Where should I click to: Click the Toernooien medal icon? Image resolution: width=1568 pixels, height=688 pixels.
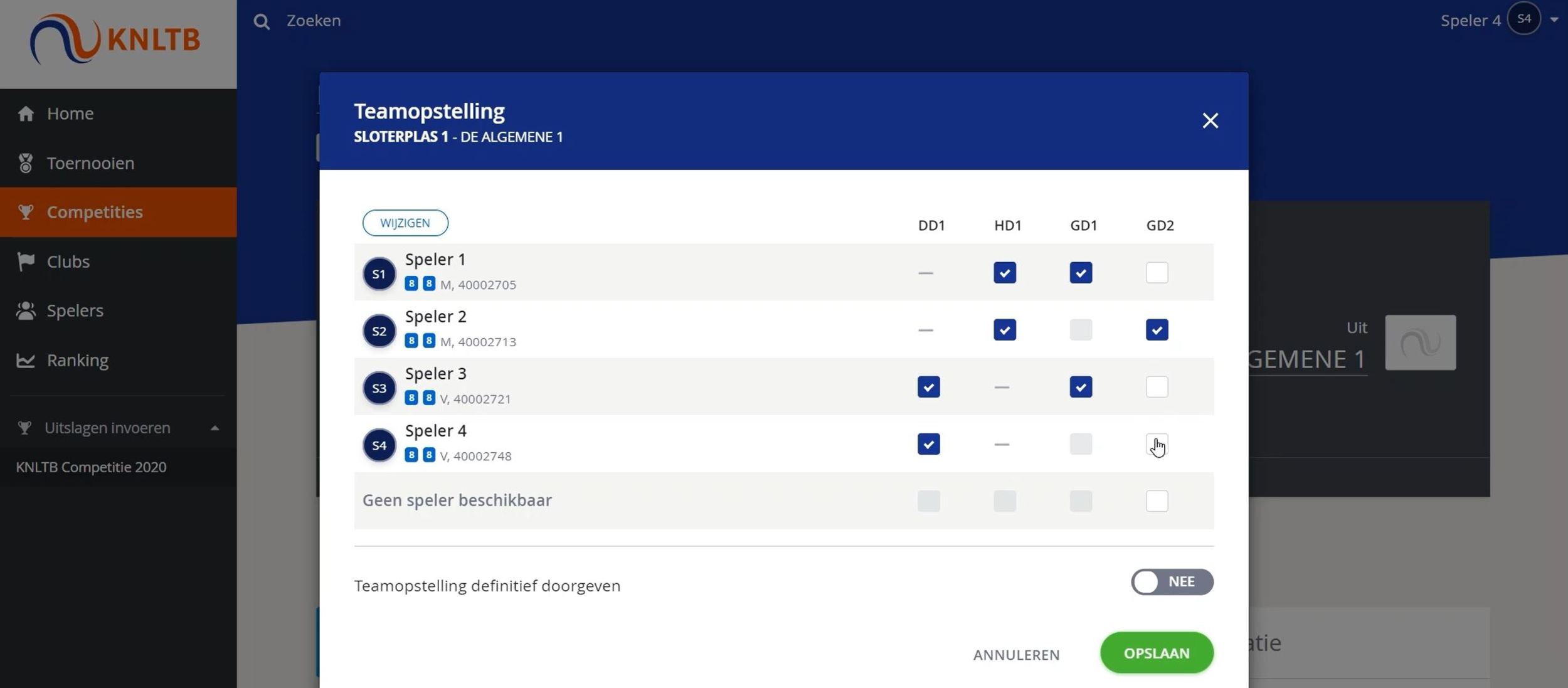click(26, 163)
